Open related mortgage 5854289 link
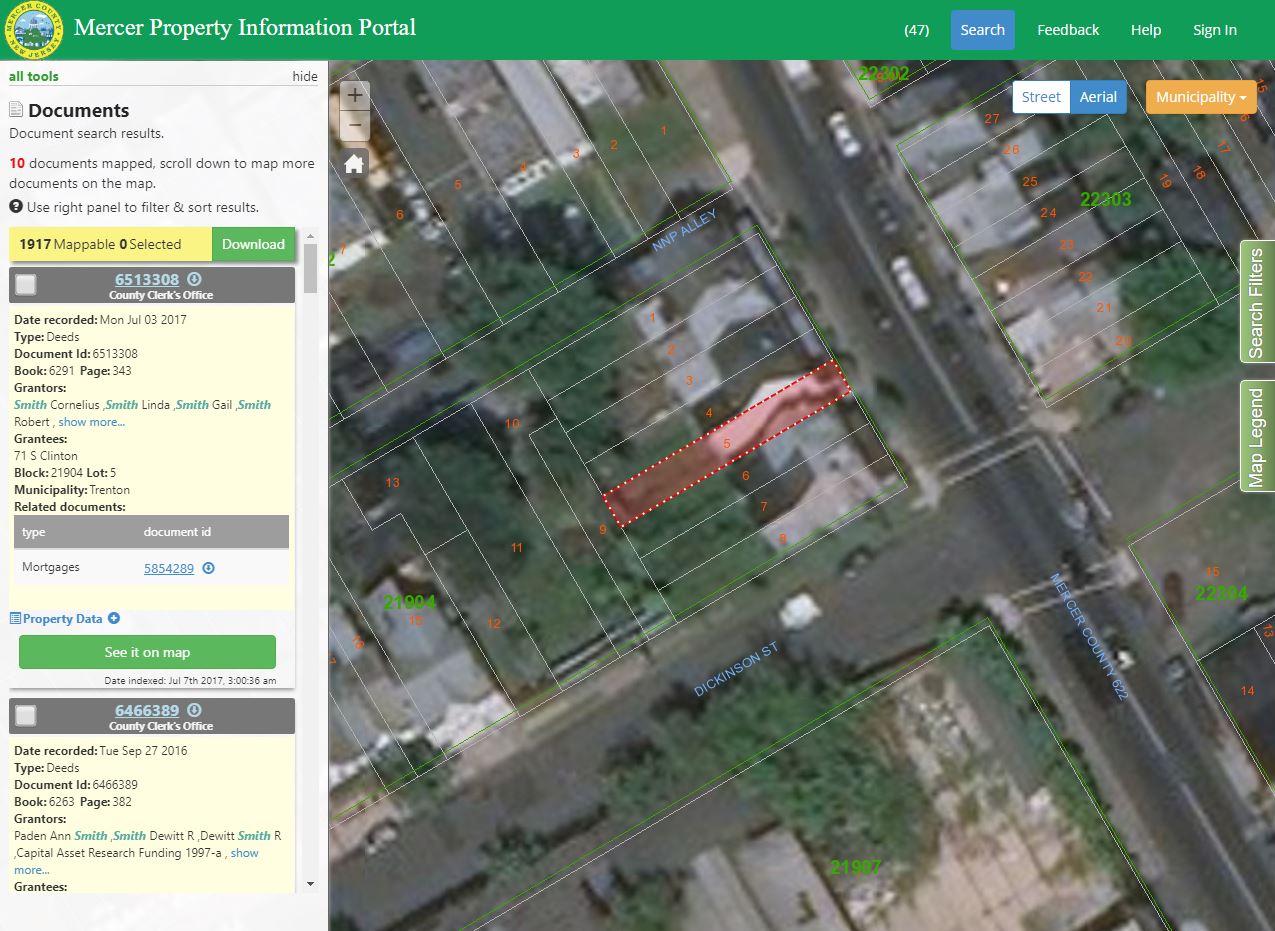 point(169,568)
